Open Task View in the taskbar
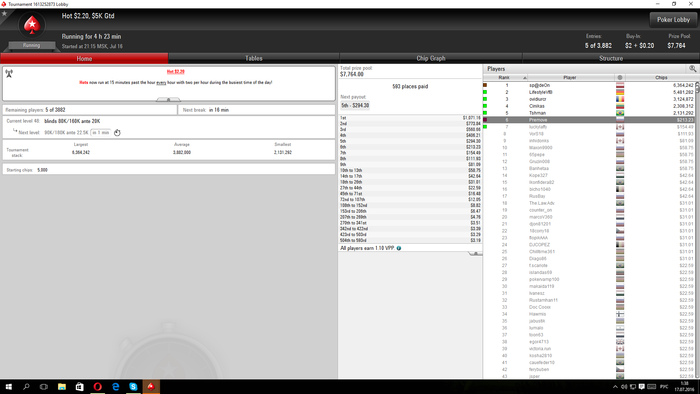This screenshot has width=700, height=394. click(x=44, y=387)
